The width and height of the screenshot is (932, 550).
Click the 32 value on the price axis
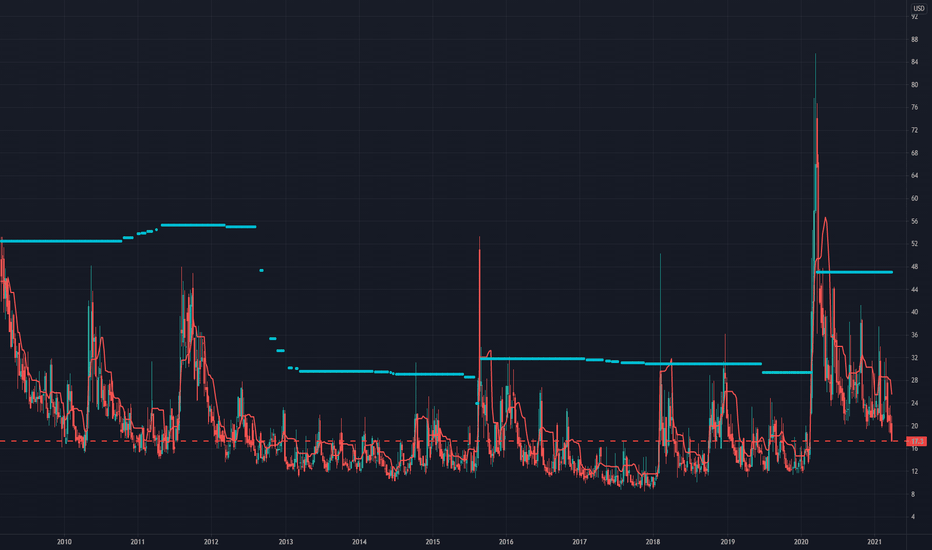tap(914, 357)
